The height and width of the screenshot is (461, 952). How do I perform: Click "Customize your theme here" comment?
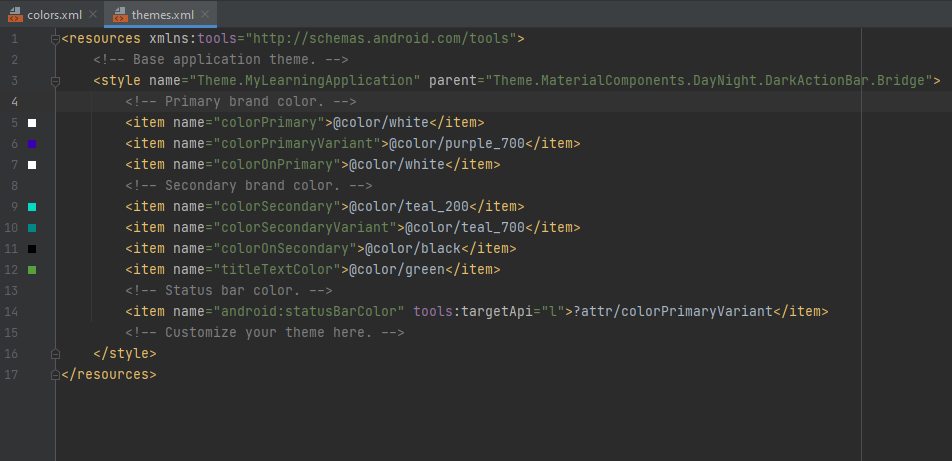(265, 333)
